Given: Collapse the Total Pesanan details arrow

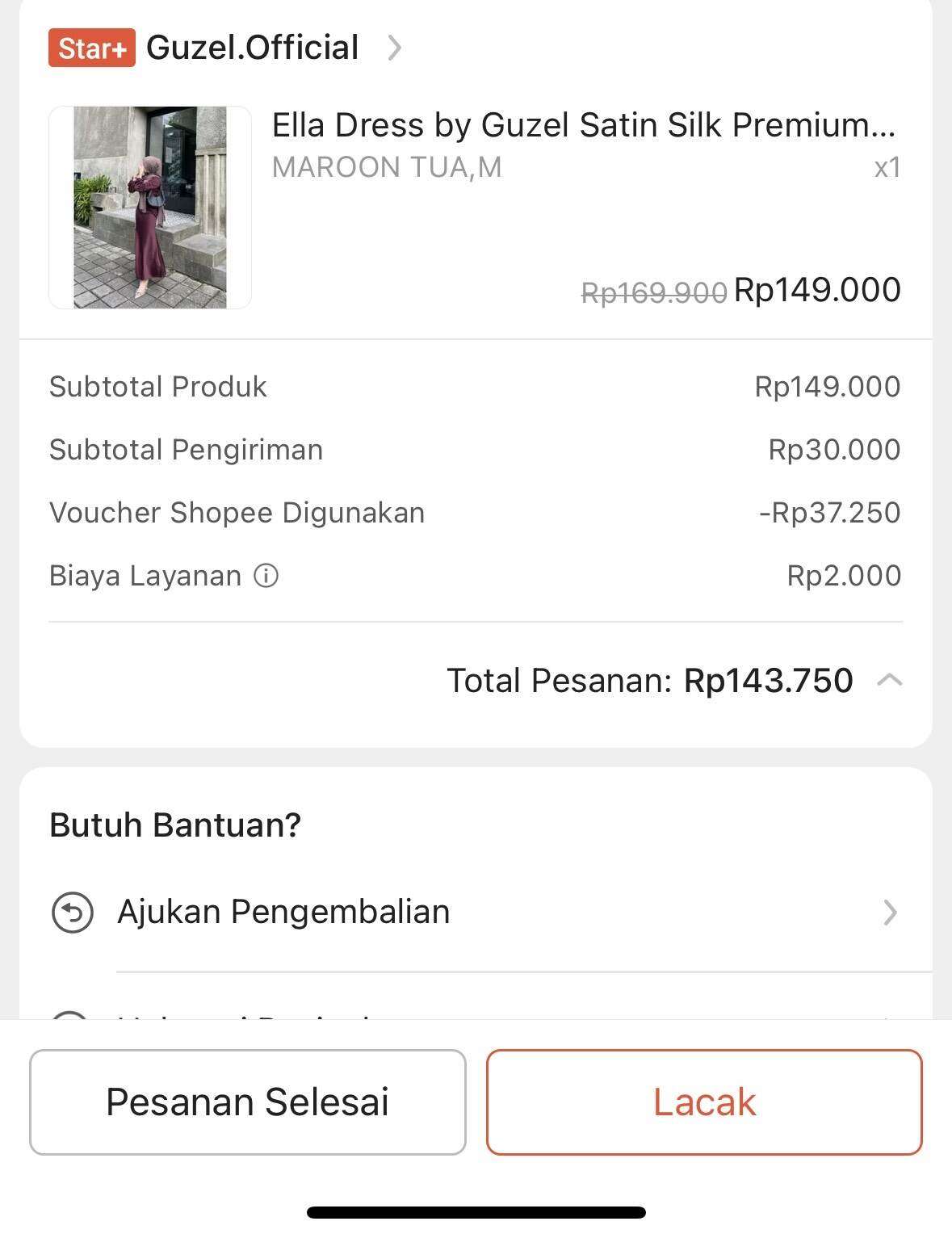Looking at the screenshot, I should (889, 680).
